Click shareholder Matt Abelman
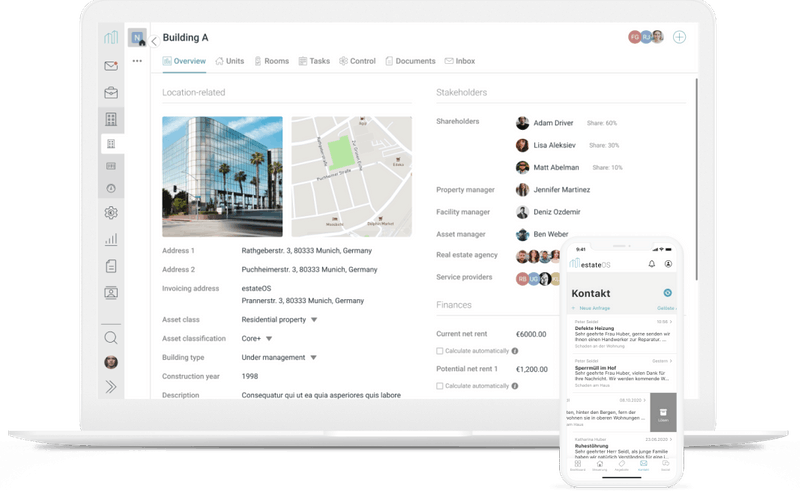The image size is (800, 491). pos(547,167)
